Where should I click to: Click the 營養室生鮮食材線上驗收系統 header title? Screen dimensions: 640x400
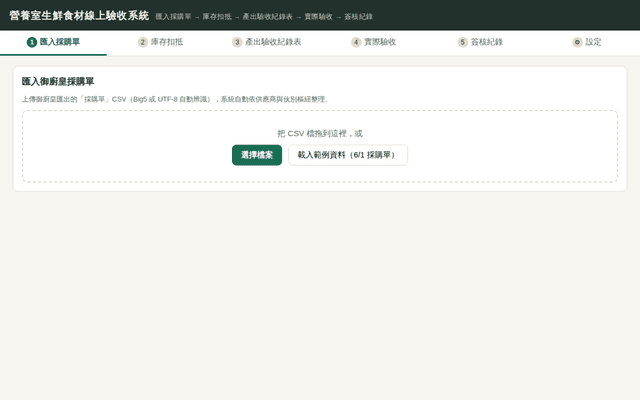[79, 16]
